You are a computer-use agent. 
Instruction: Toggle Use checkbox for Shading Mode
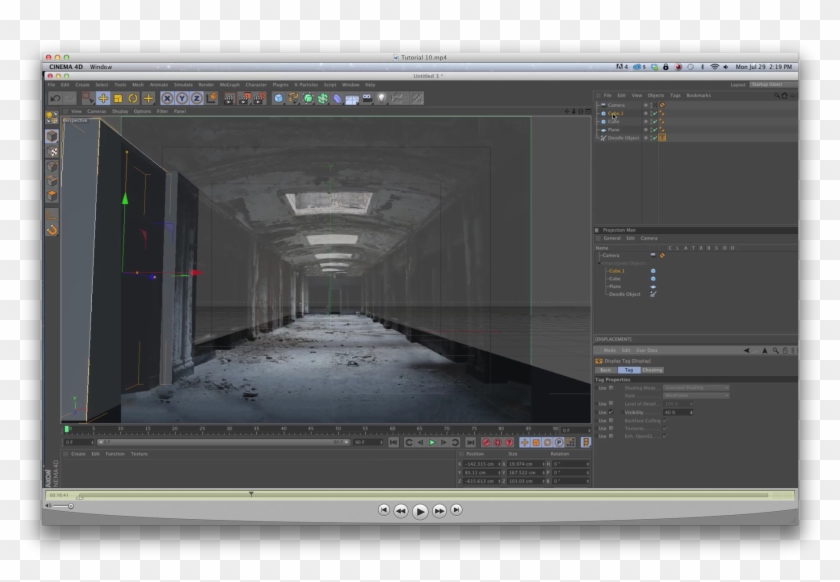pos(611,387)
